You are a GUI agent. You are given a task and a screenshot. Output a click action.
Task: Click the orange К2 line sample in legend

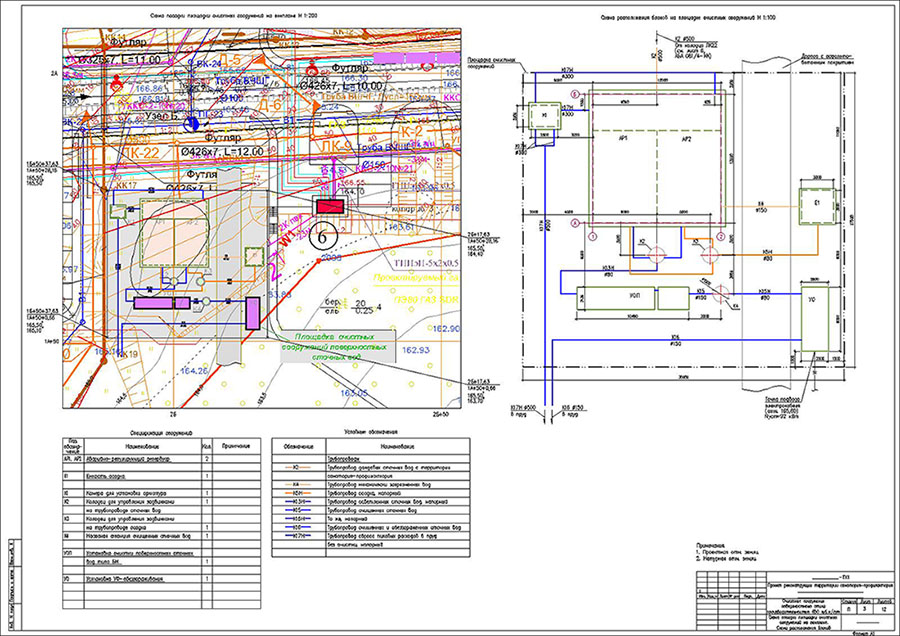click(x=298, y=467)
